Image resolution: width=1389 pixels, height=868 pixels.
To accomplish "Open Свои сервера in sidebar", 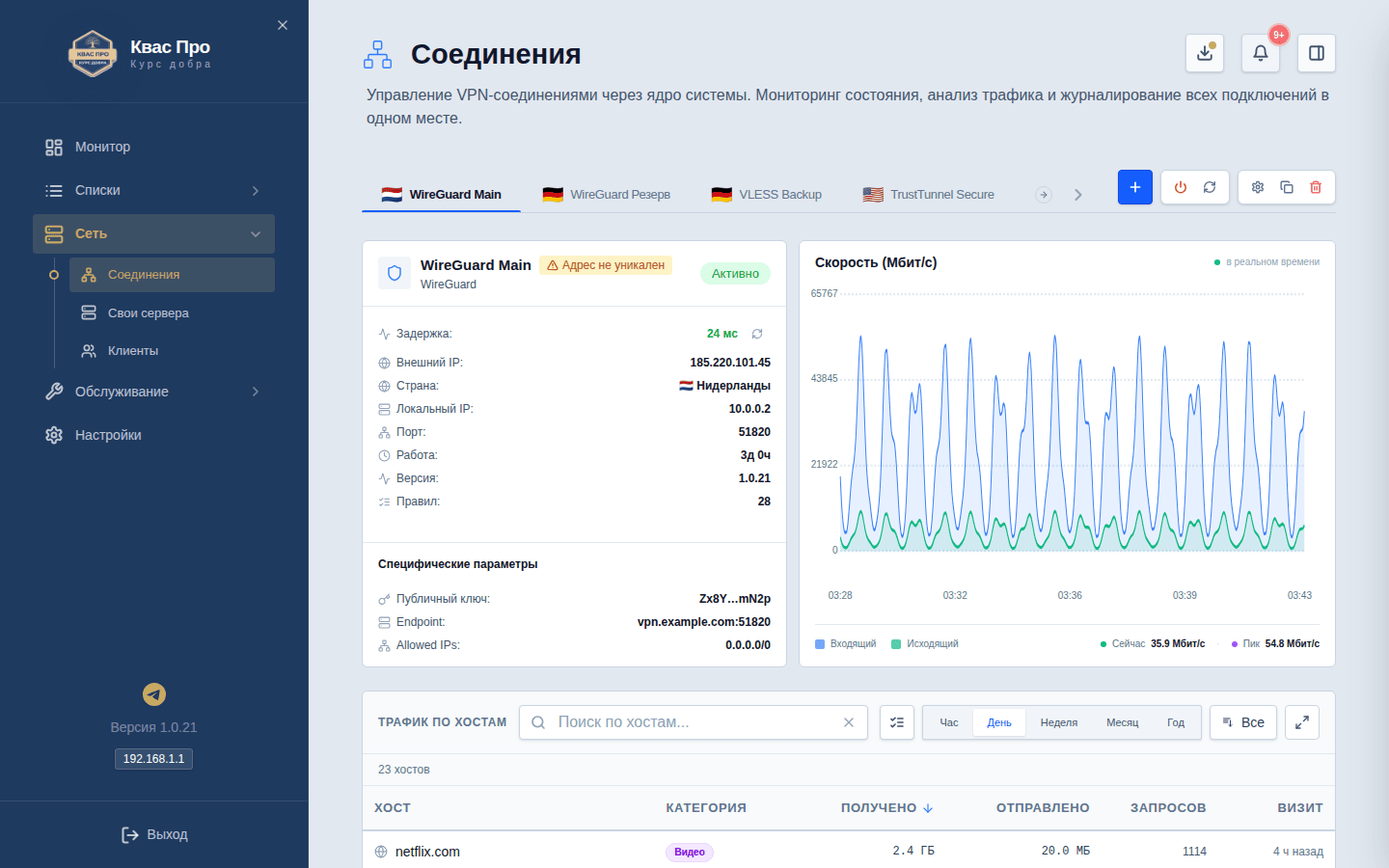I will click(x=172, y=313).
